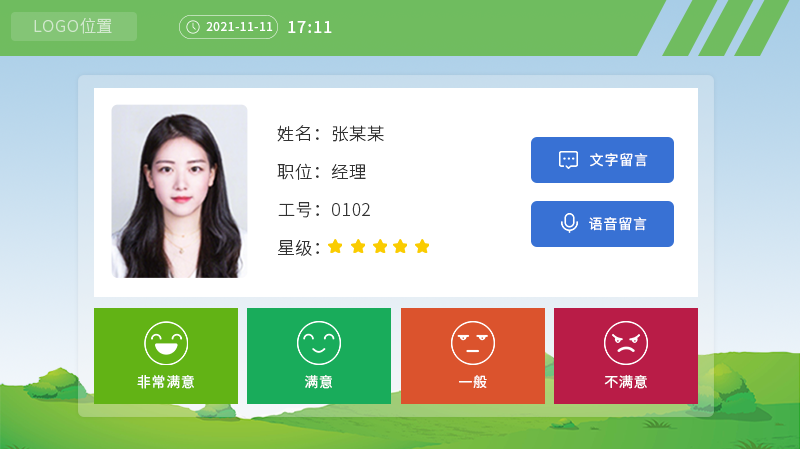The image size is (800, 449).
Task: Click the neutral face icon for 一般
Action: (x=472, y=343)
